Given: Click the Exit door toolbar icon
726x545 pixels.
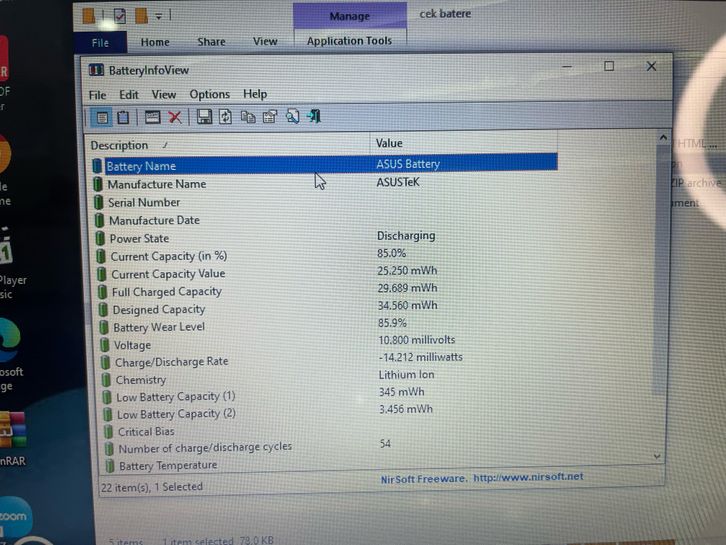Looking at the screenshot, I should pos(314,116).
